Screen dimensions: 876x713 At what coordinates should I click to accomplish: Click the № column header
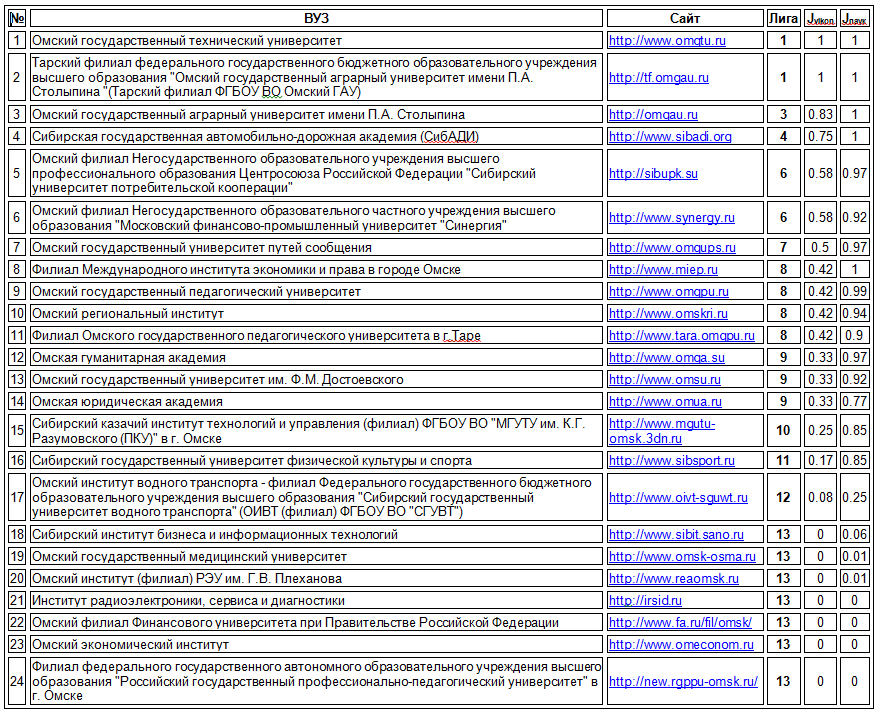[16, 19]
